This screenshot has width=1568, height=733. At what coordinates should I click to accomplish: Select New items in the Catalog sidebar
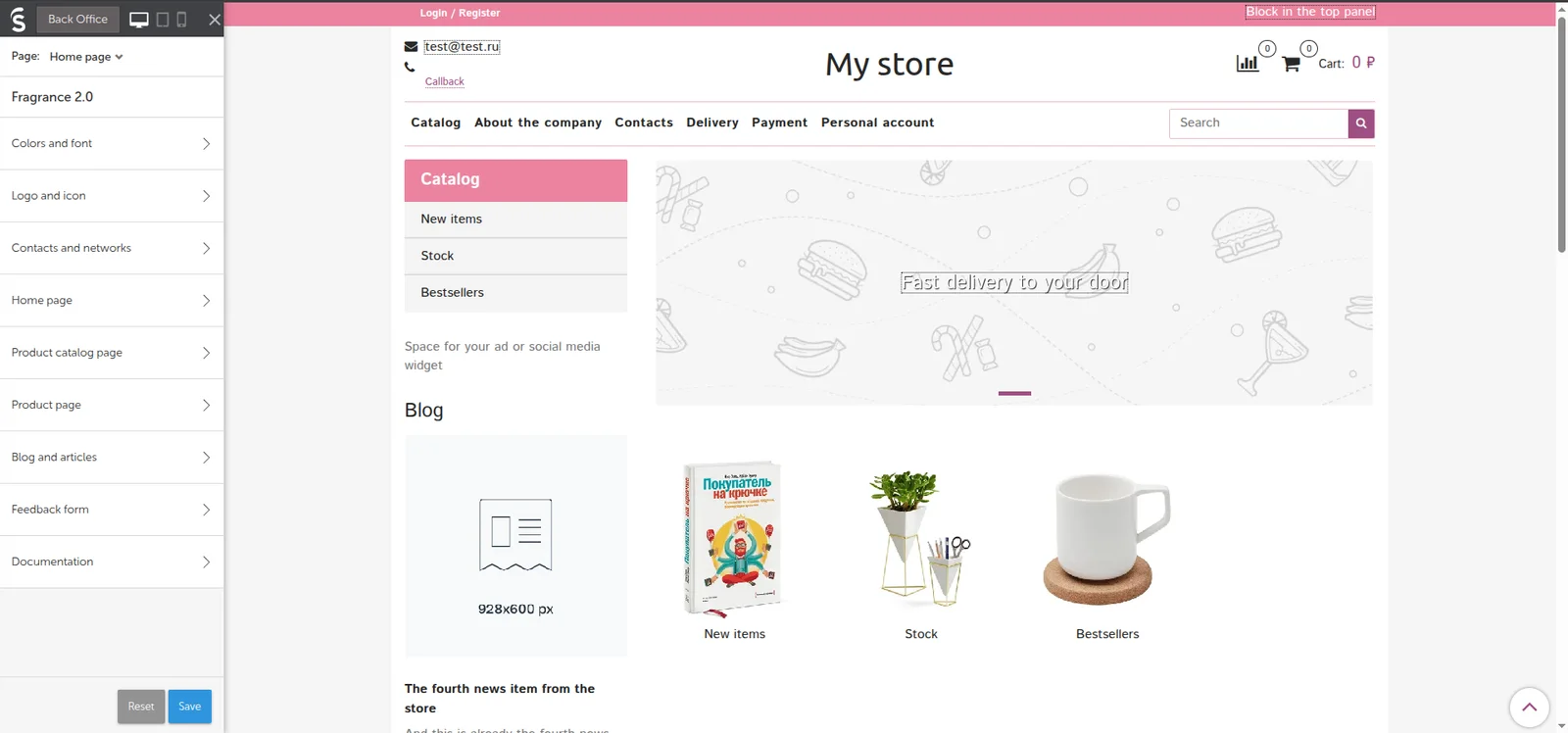(x=515, y=220)
